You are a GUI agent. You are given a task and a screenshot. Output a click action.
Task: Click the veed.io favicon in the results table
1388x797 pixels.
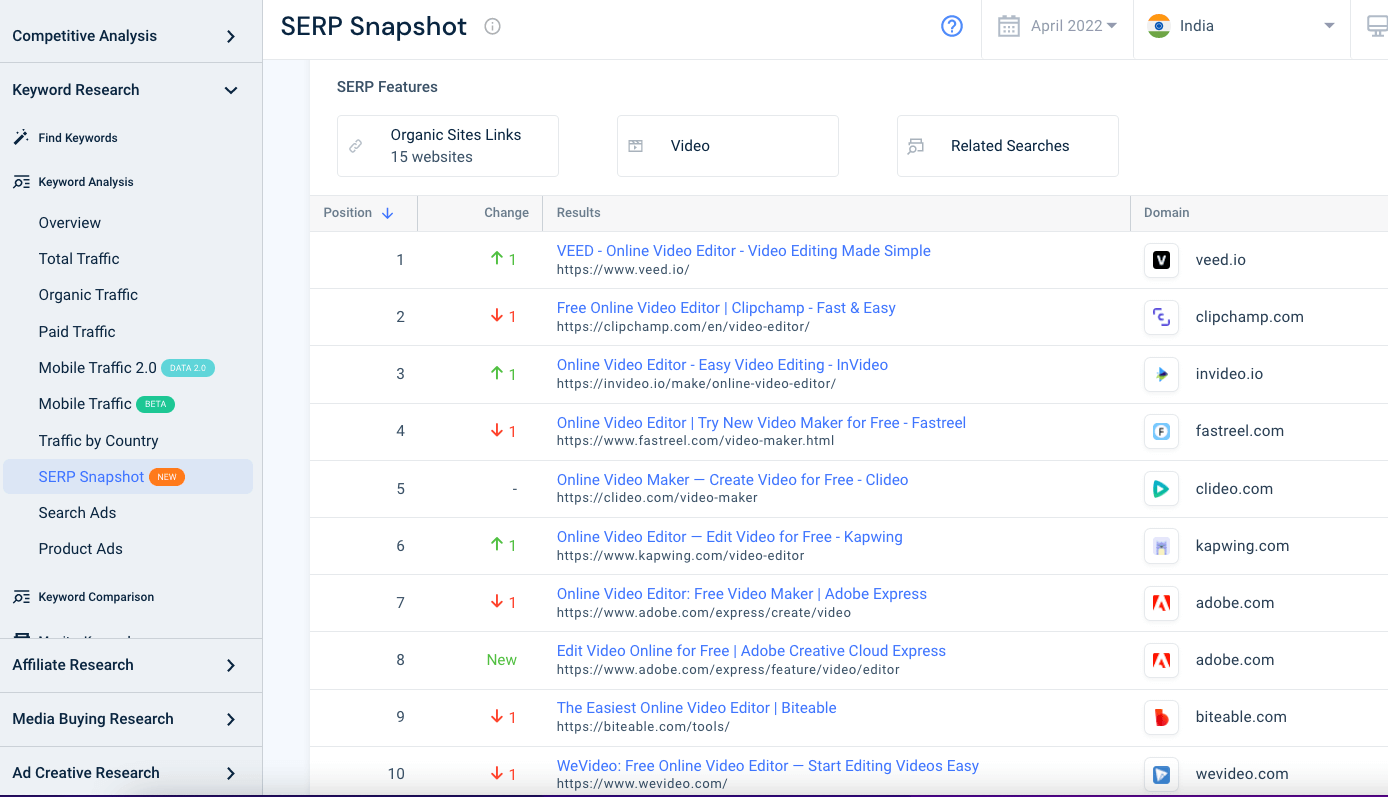pyautogui.click(x=1161, y=259)
